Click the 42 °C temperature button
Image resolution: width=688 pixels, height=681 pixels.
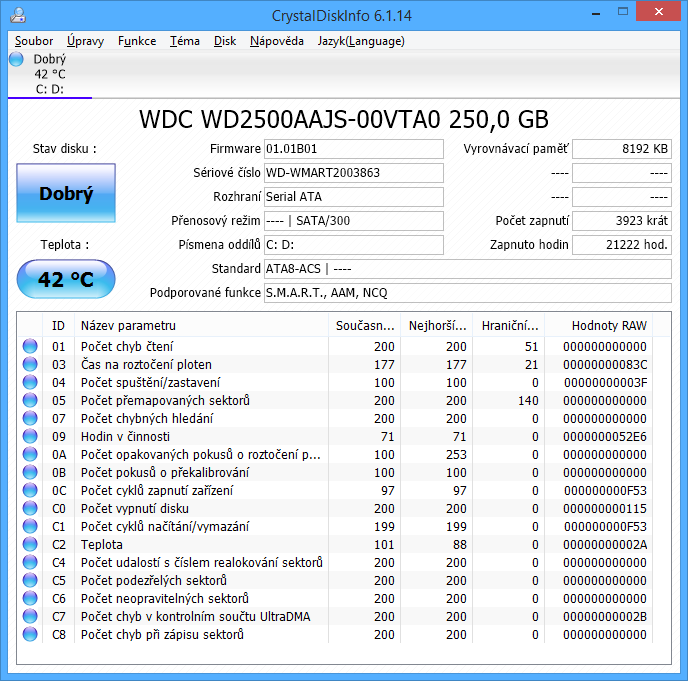[66, 279]
